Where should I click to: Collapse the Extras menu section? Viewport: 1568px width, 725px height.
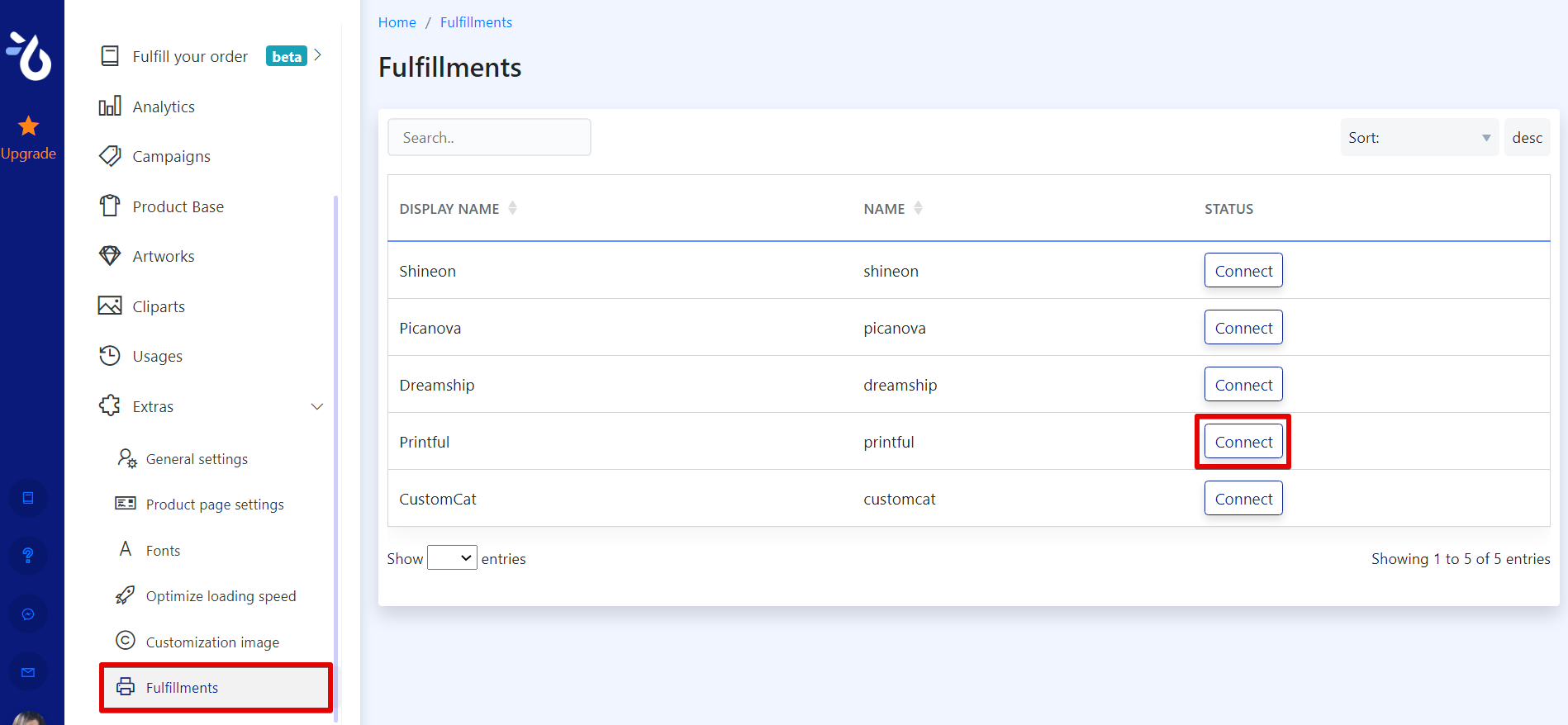(x=316, y=406)
